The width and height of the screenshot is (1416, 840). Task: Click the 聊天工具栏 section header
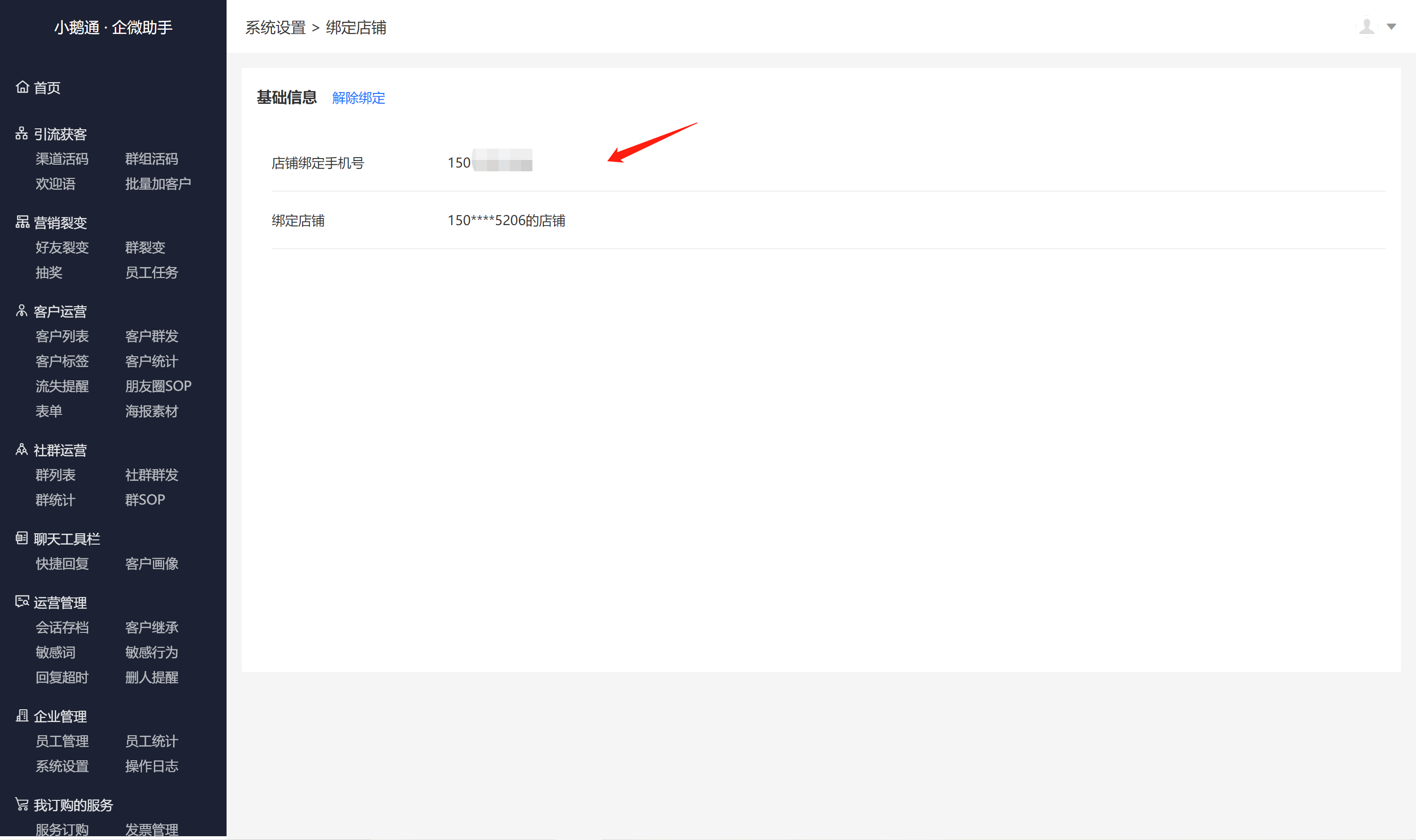pos(67,539)
